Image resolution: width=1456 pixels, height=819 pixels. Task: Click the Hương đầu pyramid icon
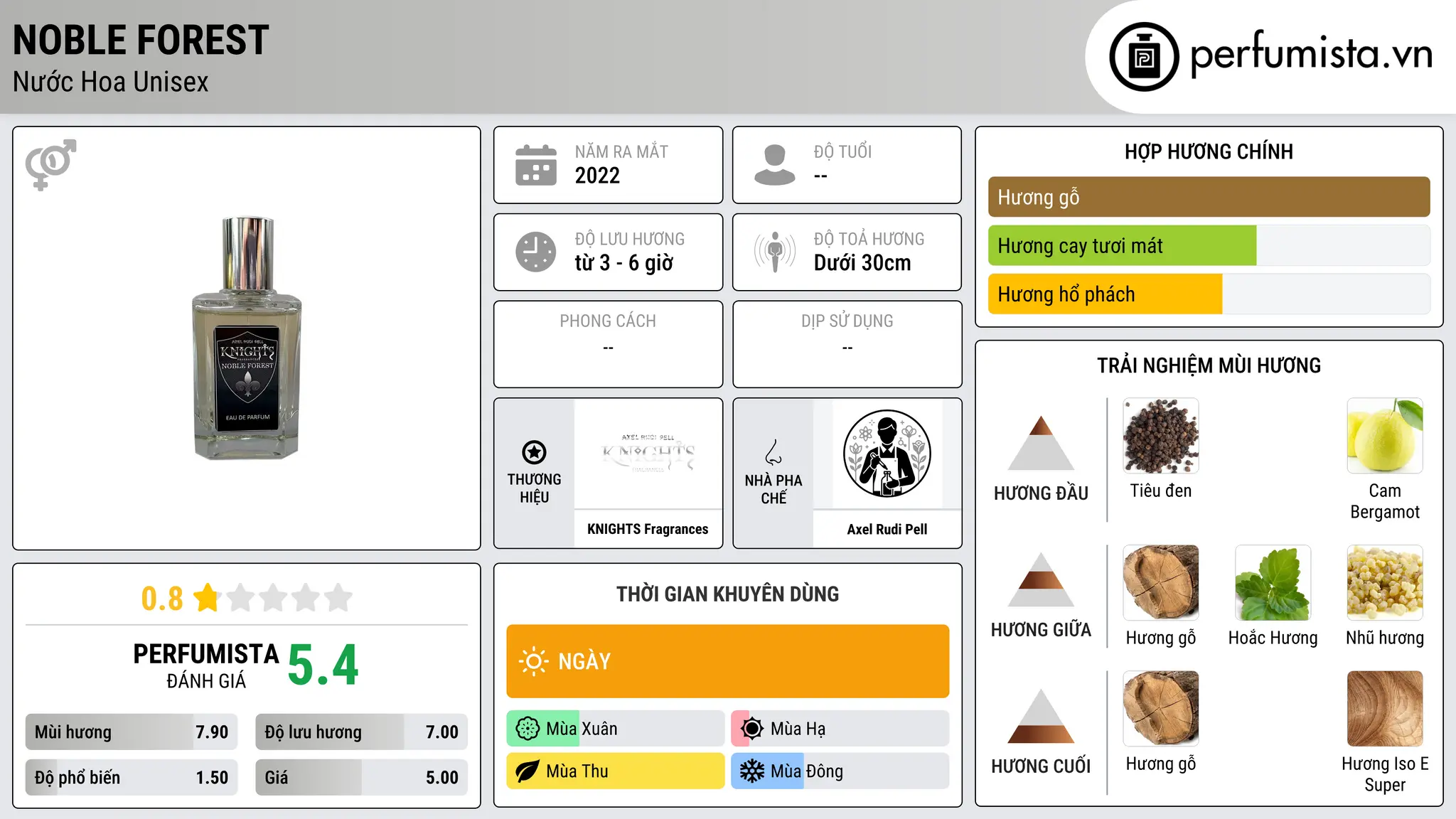pyautogui.click(x=1041, y=443)
